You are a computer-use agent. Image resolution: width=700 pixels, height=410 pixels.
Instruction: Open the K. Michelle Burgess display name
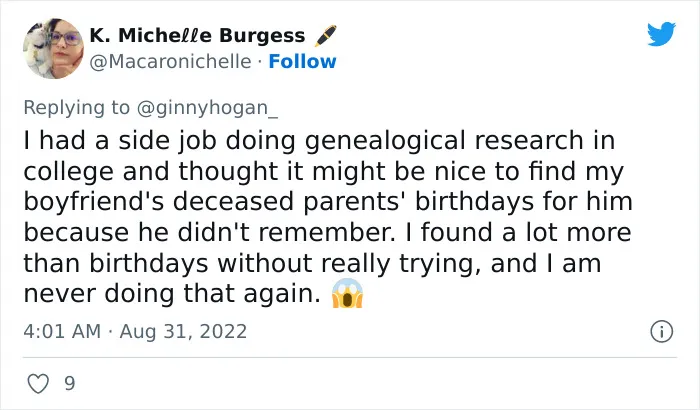tap(197, 35)
